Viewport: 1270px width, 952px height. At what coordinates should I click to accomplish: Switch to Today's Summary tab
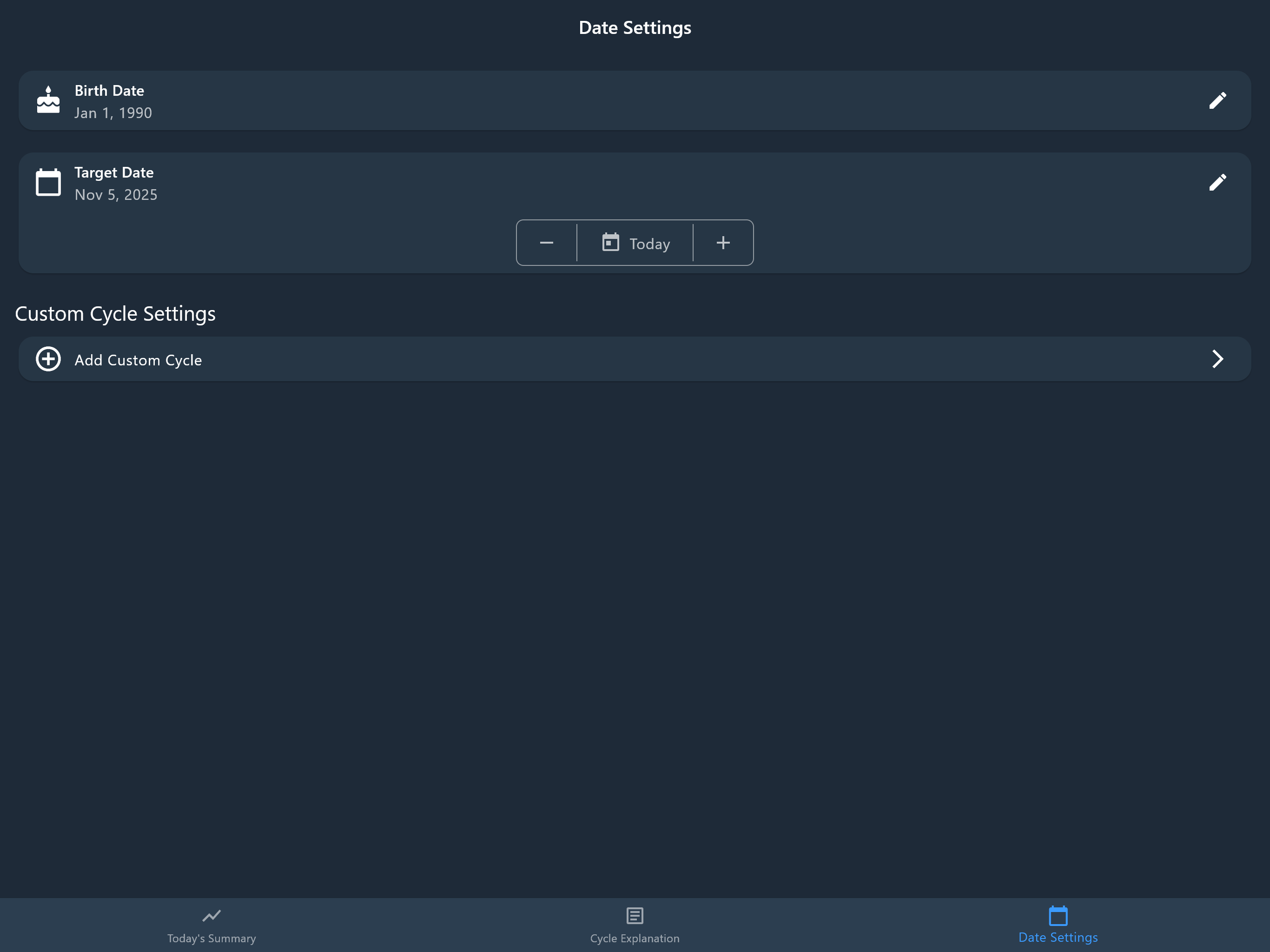tap(212, 938)
